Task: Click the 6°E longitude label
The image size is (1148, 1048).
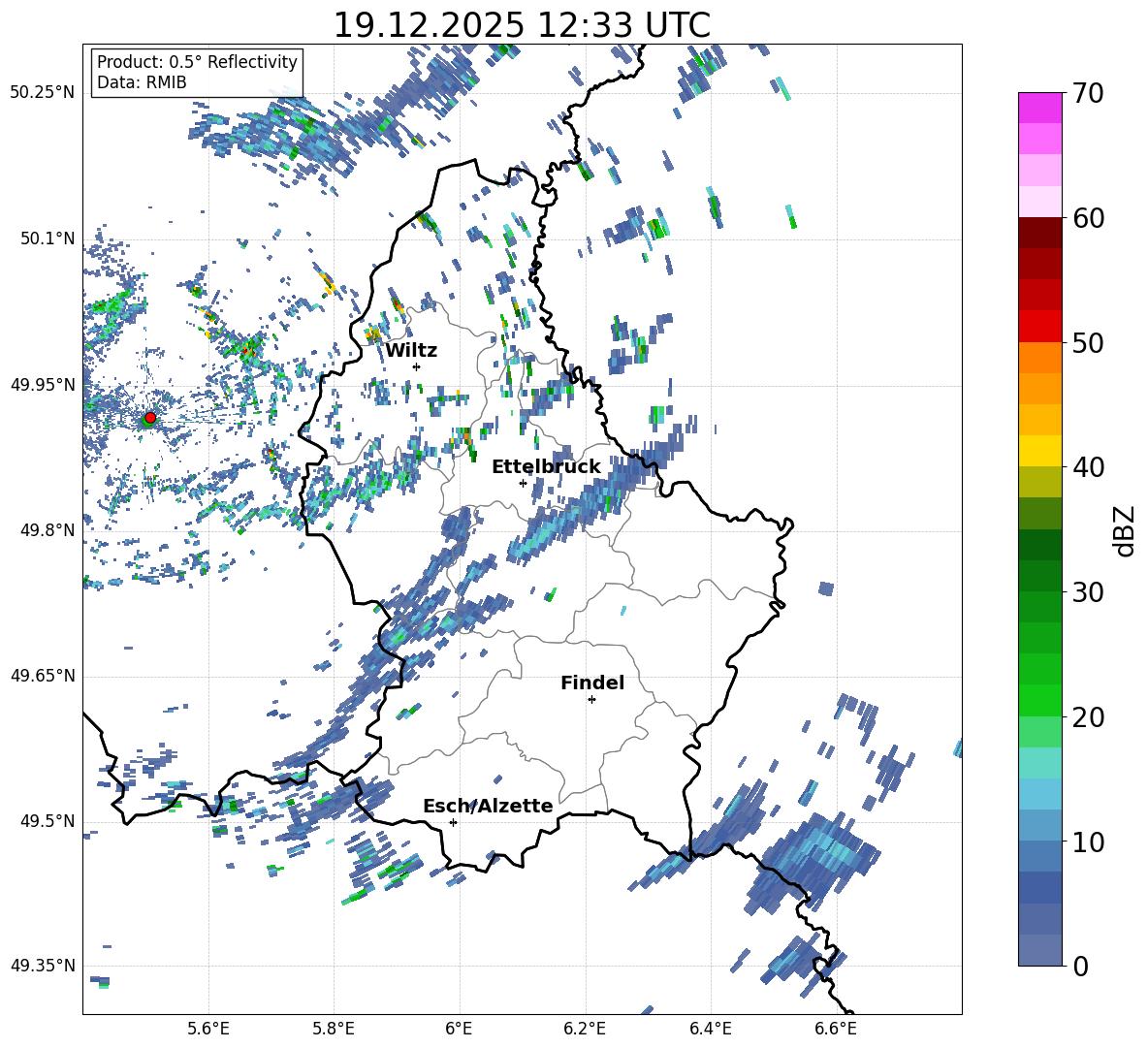Action: point(459,1029)
